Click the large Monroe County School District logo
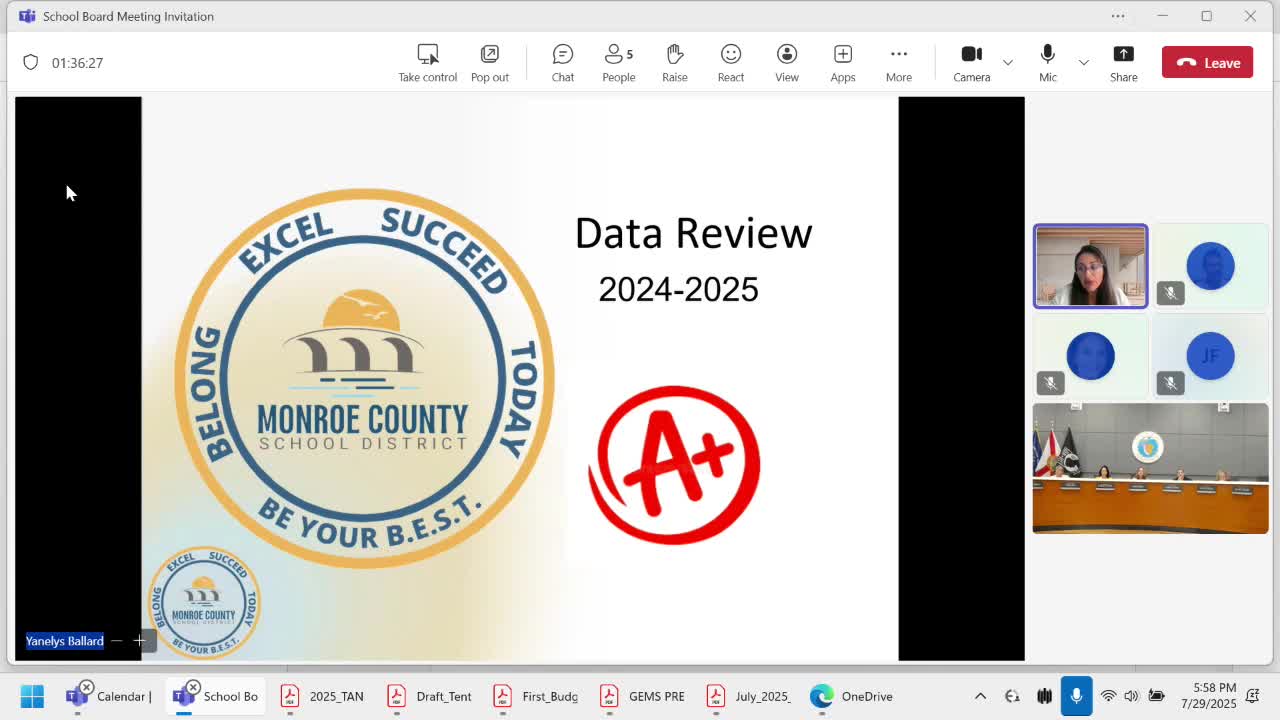The height and width of the screenshot is (720, 1280). 364,378
